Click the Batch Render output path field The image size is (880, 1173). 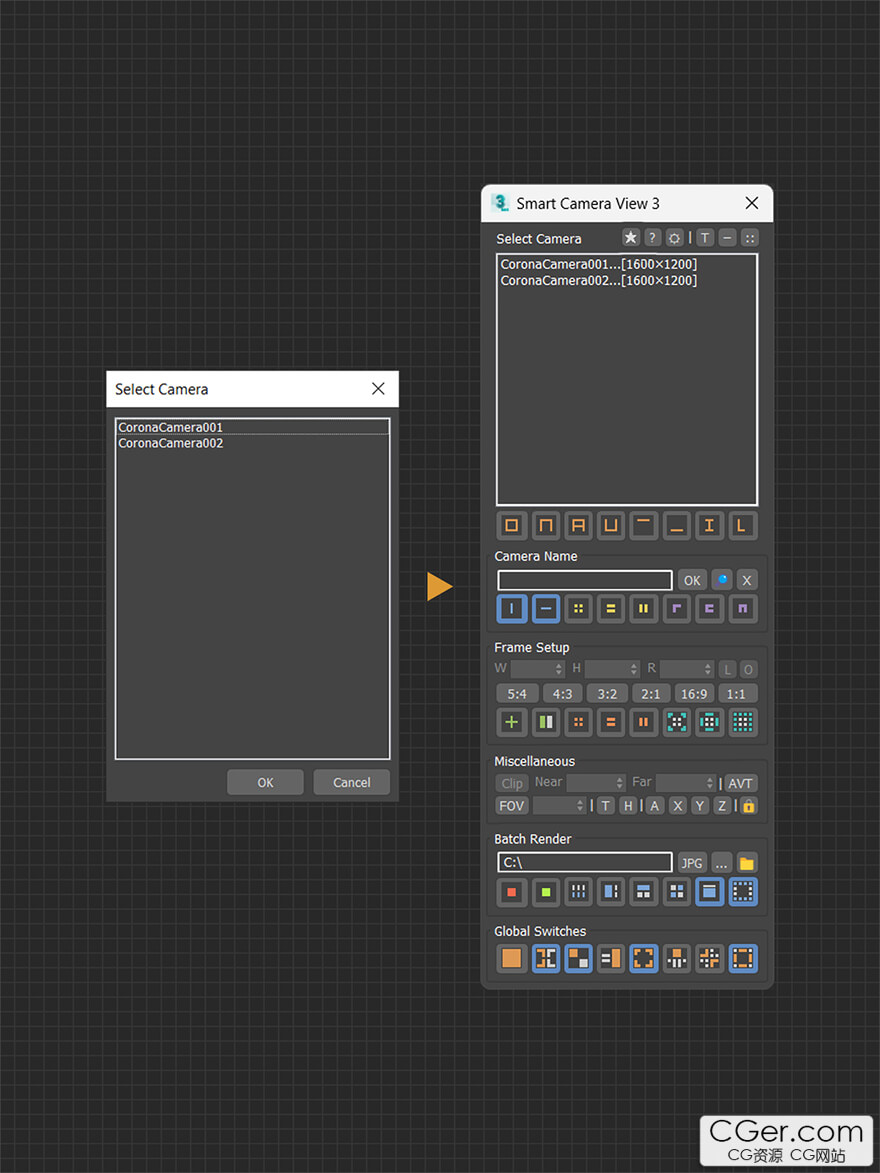tap(585, 863)
